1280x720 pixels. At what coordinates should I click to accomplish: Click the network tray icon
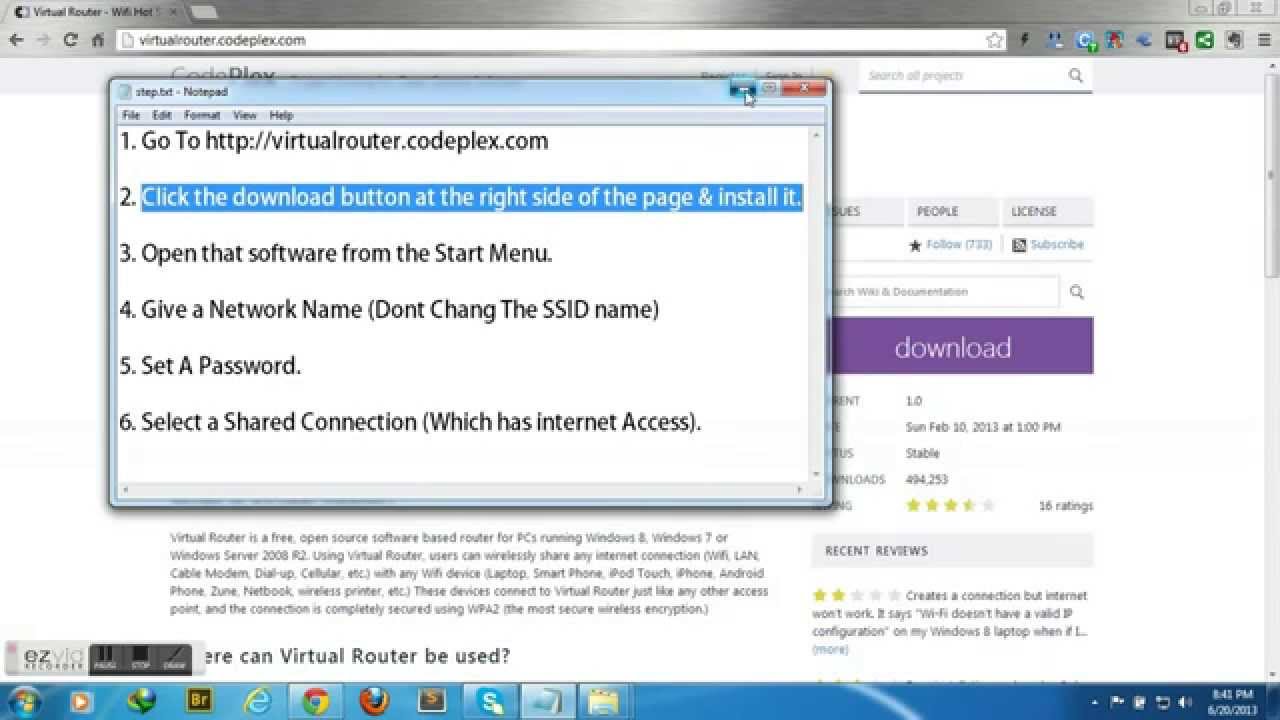pyautogui.click(x=1164, y=701)
